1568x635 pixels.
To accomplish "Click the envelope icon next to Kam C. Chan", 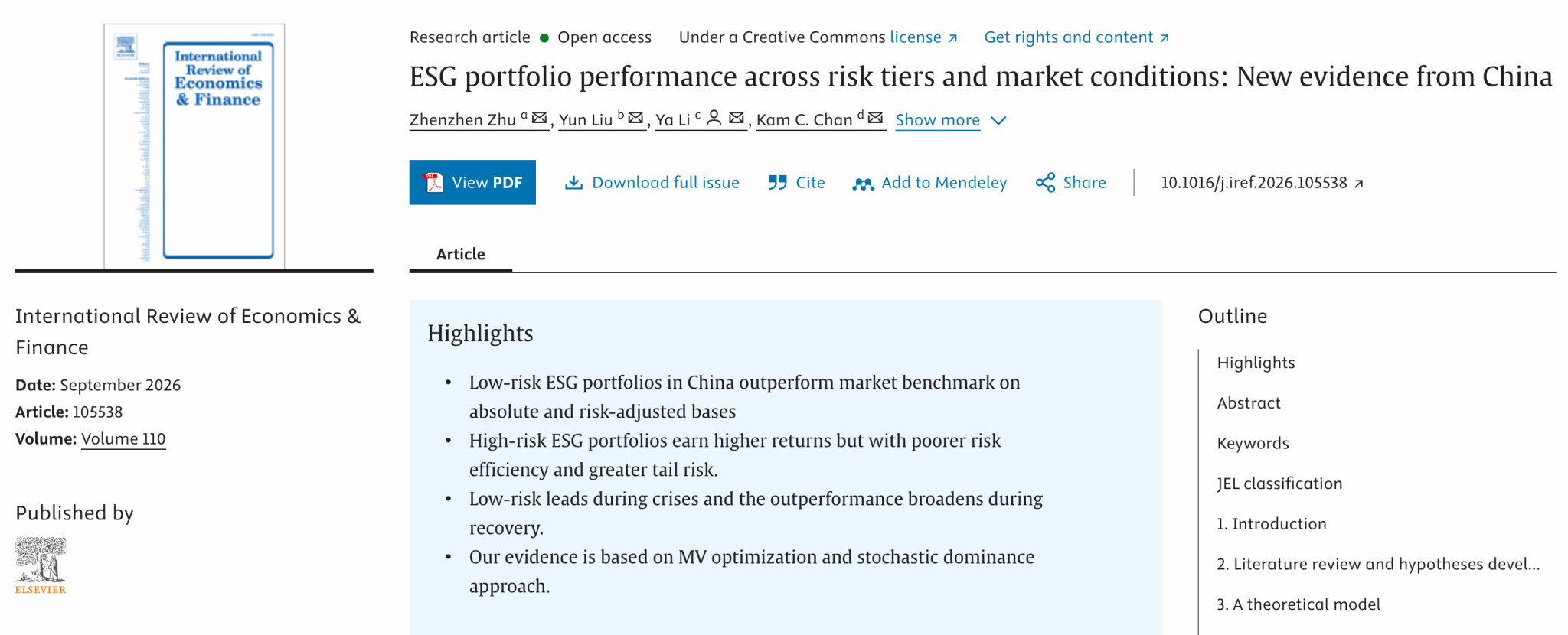I will coord(875,118).
